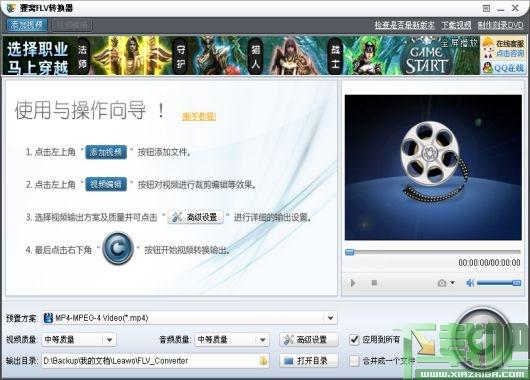Click the video preview film reel area
This screenshot has width=530, height=380.
pos(433,167)
